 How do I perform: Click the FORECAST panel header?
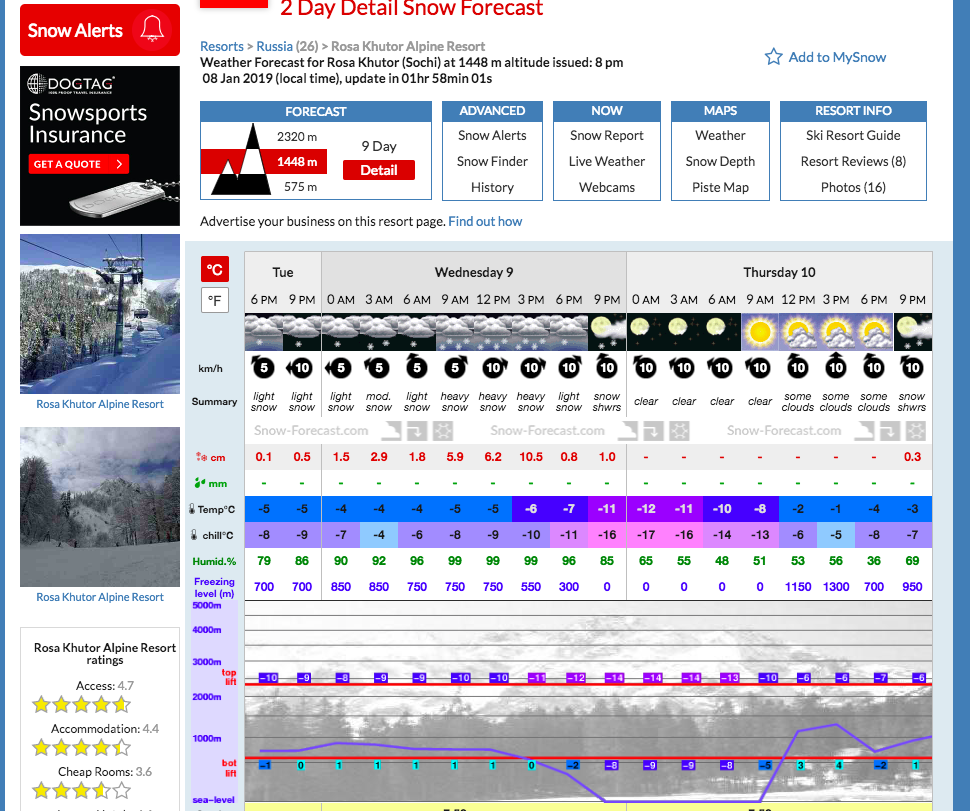coord(315,111)
